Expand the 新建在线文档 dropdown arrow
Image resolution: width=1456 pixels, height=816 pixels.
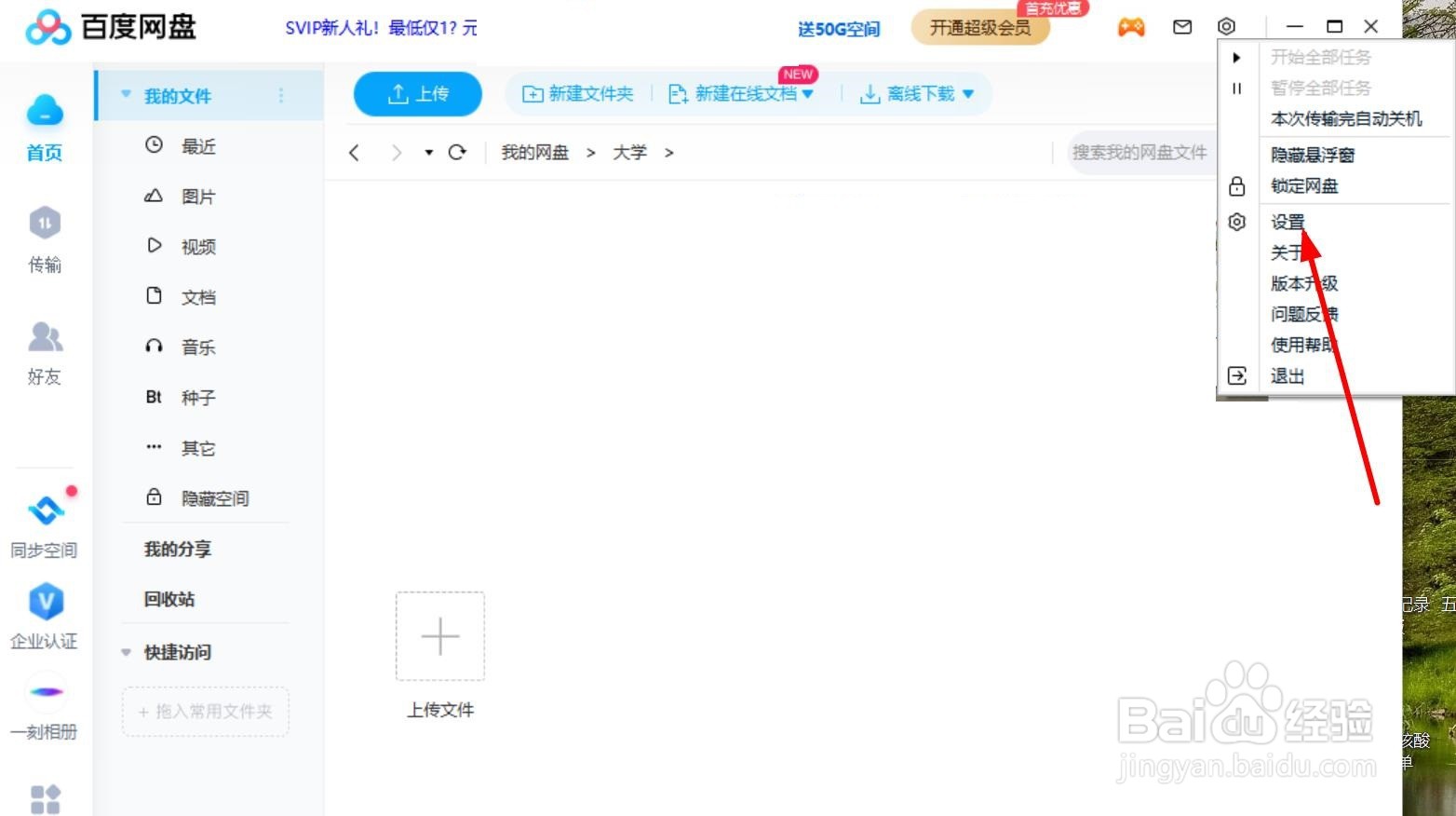[809, 93]
